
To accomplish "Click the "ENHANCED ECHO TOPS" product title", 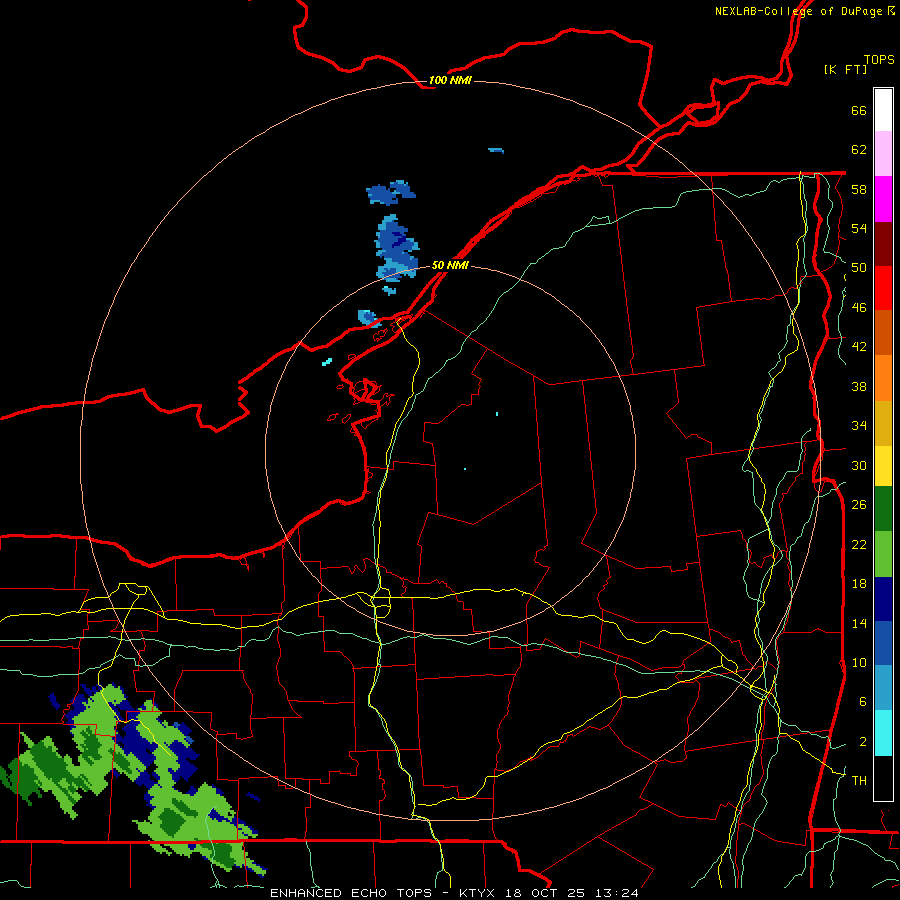I will pyautogui.click(x=351, y=893).
